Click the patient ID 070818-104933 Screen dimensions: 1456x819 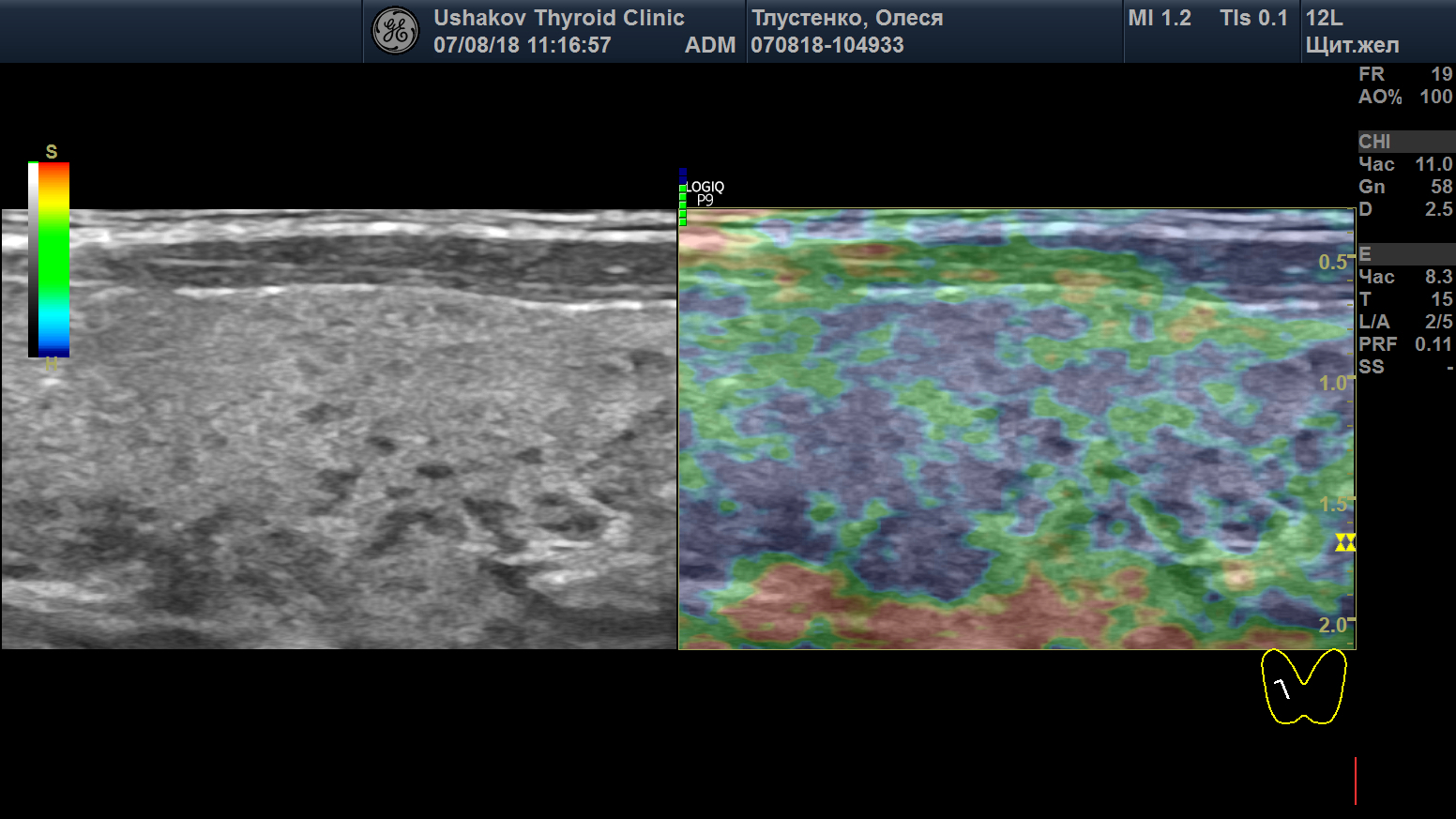point(827,45)
